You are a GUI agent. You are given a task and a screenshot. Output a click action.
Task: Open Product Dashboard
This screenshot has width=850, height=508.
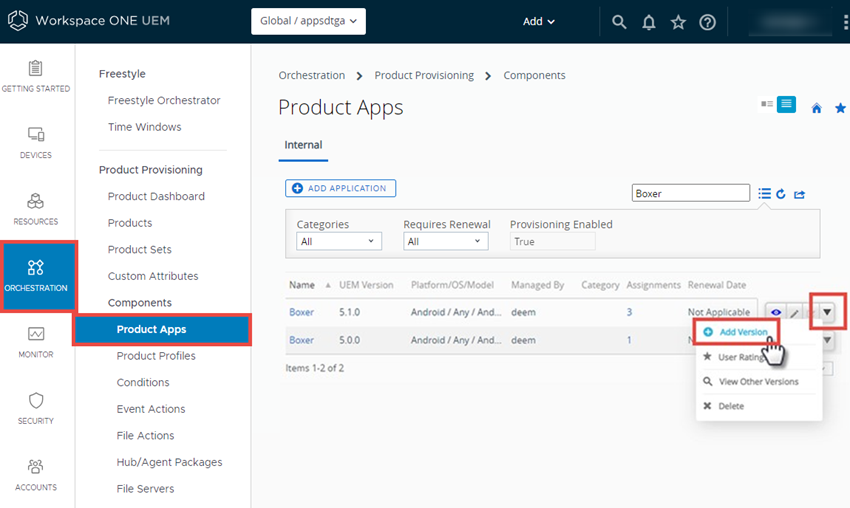156,196
